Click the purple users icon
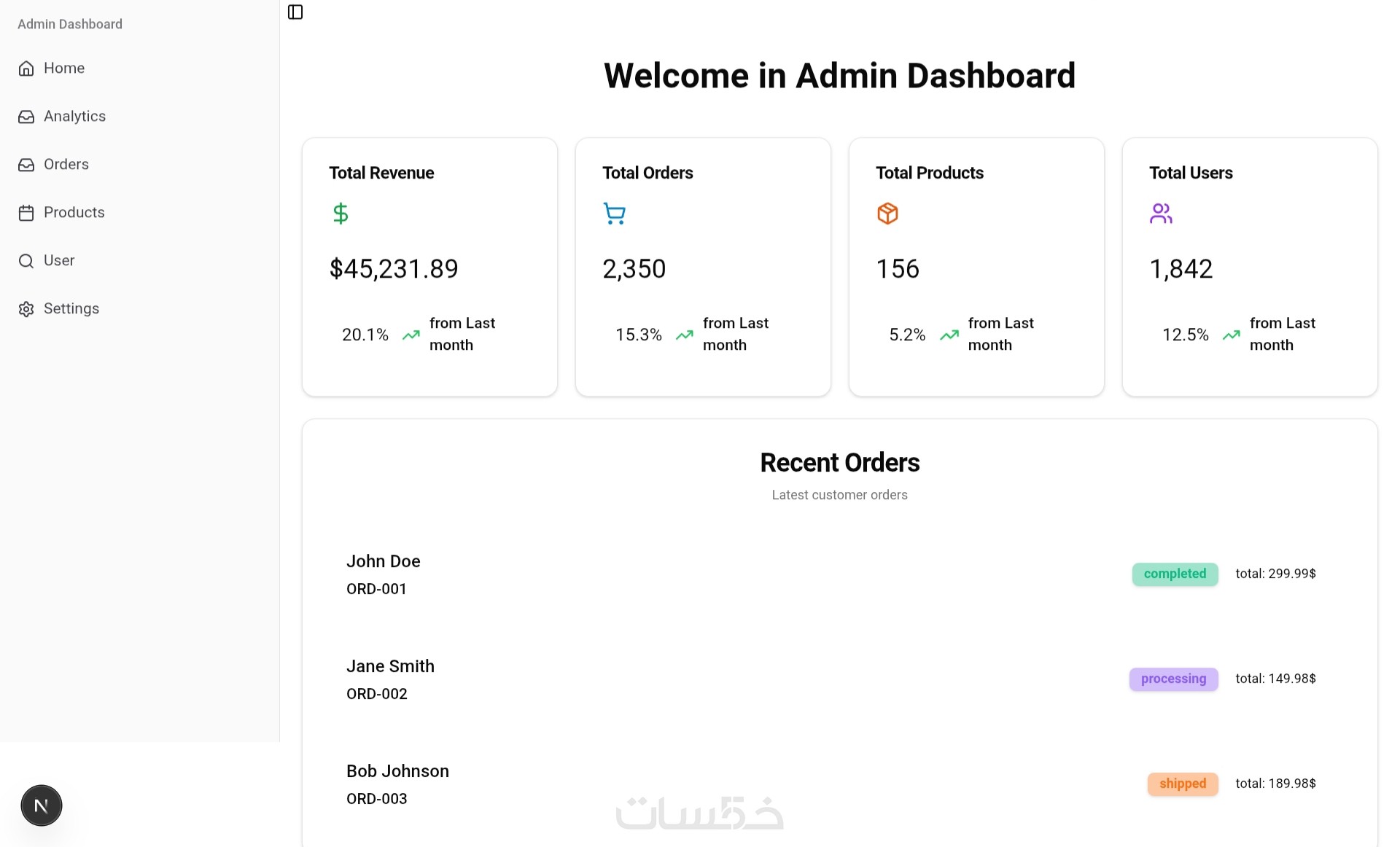The width and height of the screenshot is (1400, 847). (1161, 214)
